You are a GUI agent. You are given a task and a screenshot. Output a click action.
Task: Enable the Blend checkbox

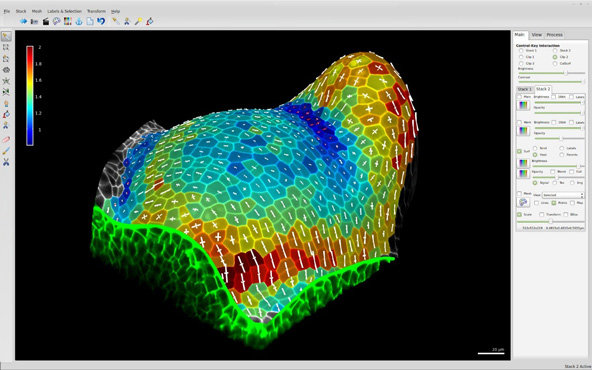click(553, 172)
